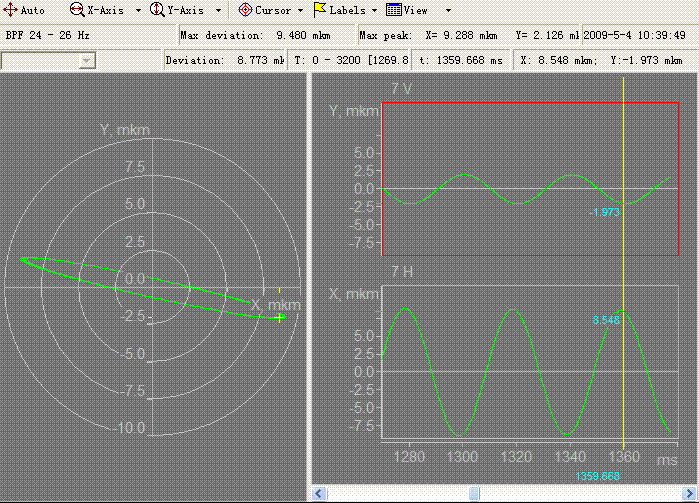Click the 'X: 8.548 mkm; Y:-1.973 mkm' field
Viewport: 699px width, 503px height.
pos(604,60)
